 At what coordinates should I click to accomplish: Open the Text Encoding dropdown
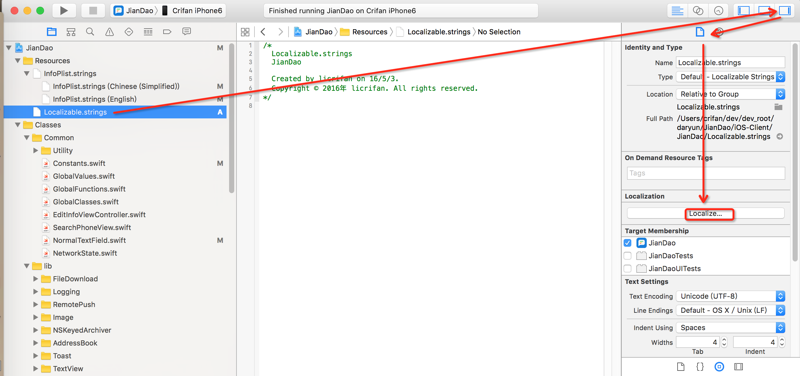click(x=730, y=296)
